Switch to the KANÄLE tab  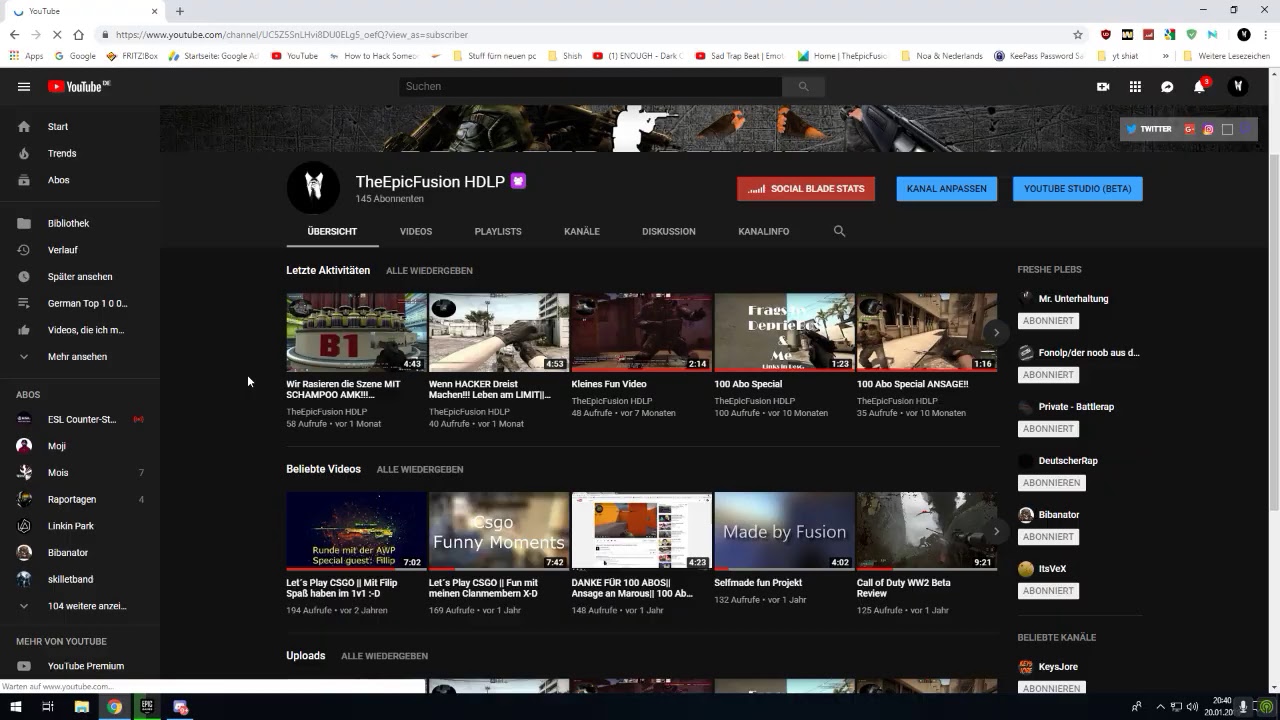point(582,232)
